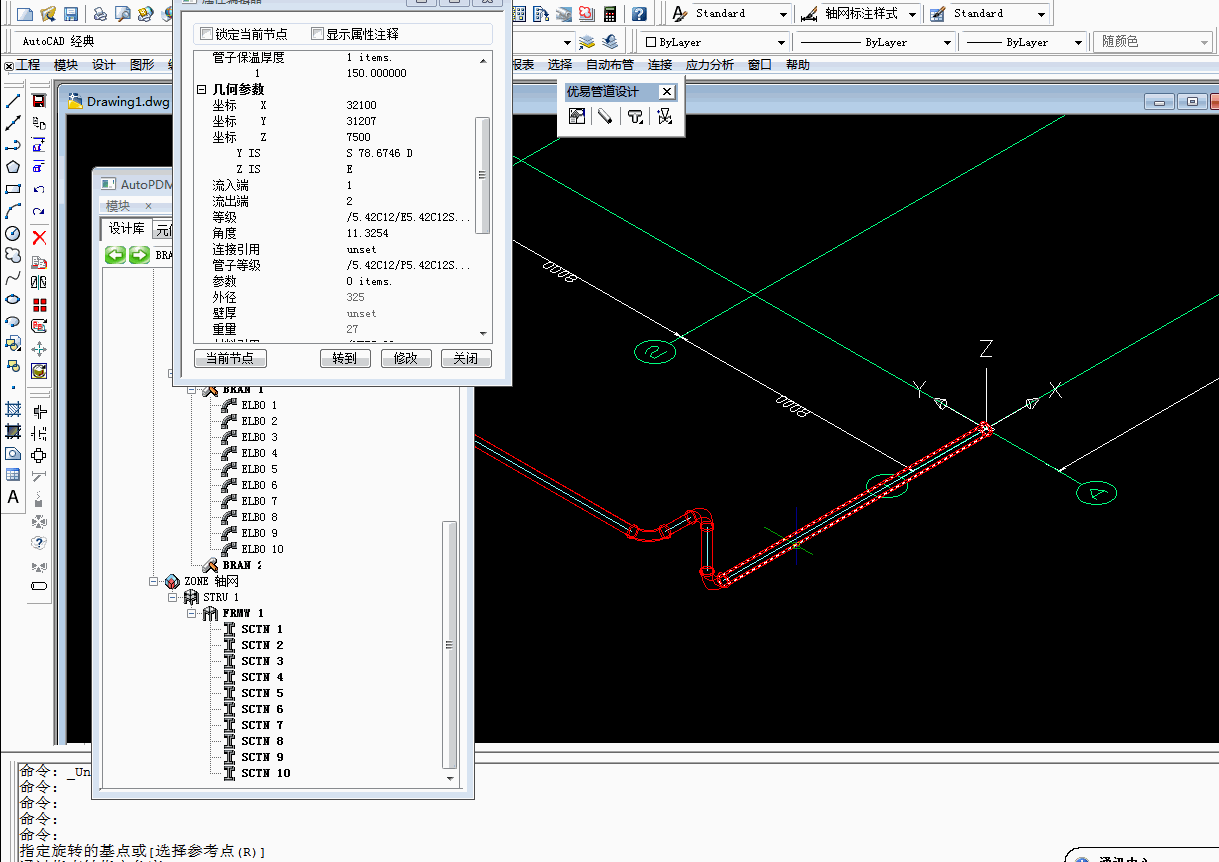Screen dimensions: 1219x862
Task: Click the 角度 value 11.3254
Action: click(x=367, y=234)
